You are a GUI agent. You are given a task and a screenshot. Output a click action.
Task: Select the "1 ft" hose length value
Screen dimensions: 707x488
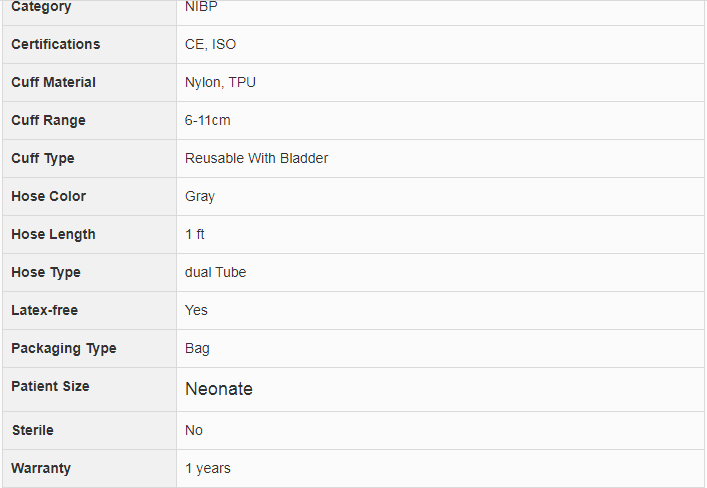pos(195,234)
